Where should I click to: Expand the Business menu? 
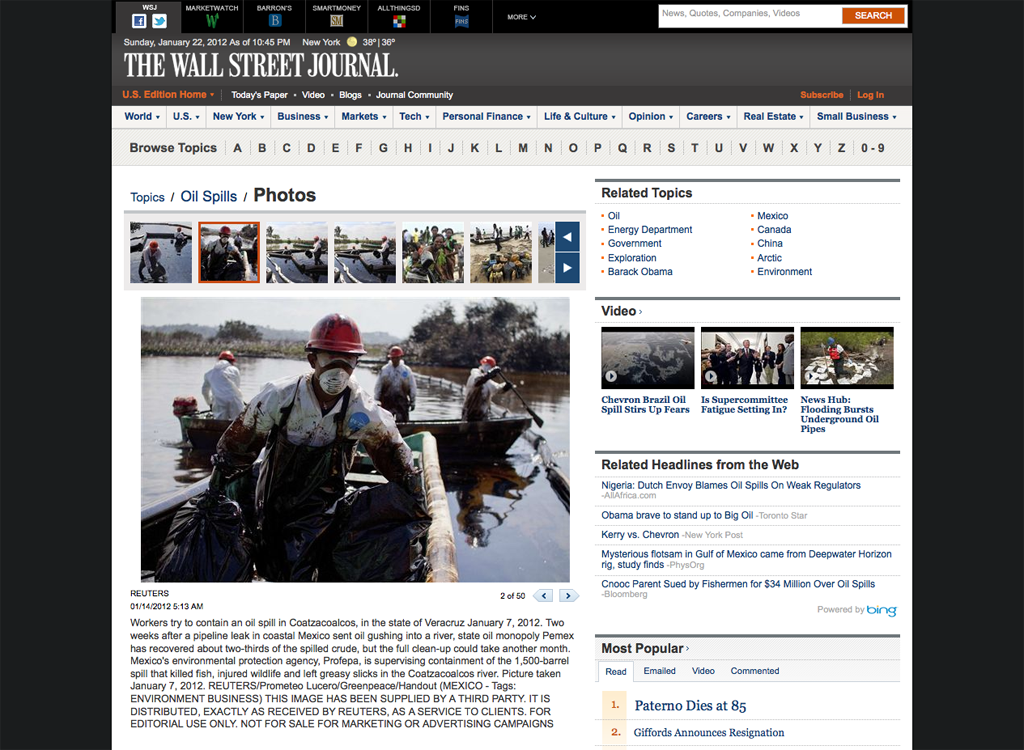pyautogui.click(x=303, y=116)
